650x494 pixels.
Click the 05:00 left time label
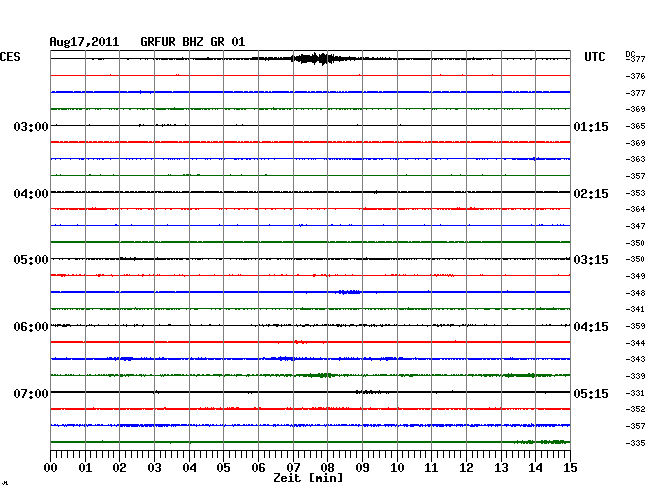tap(31, 260)
